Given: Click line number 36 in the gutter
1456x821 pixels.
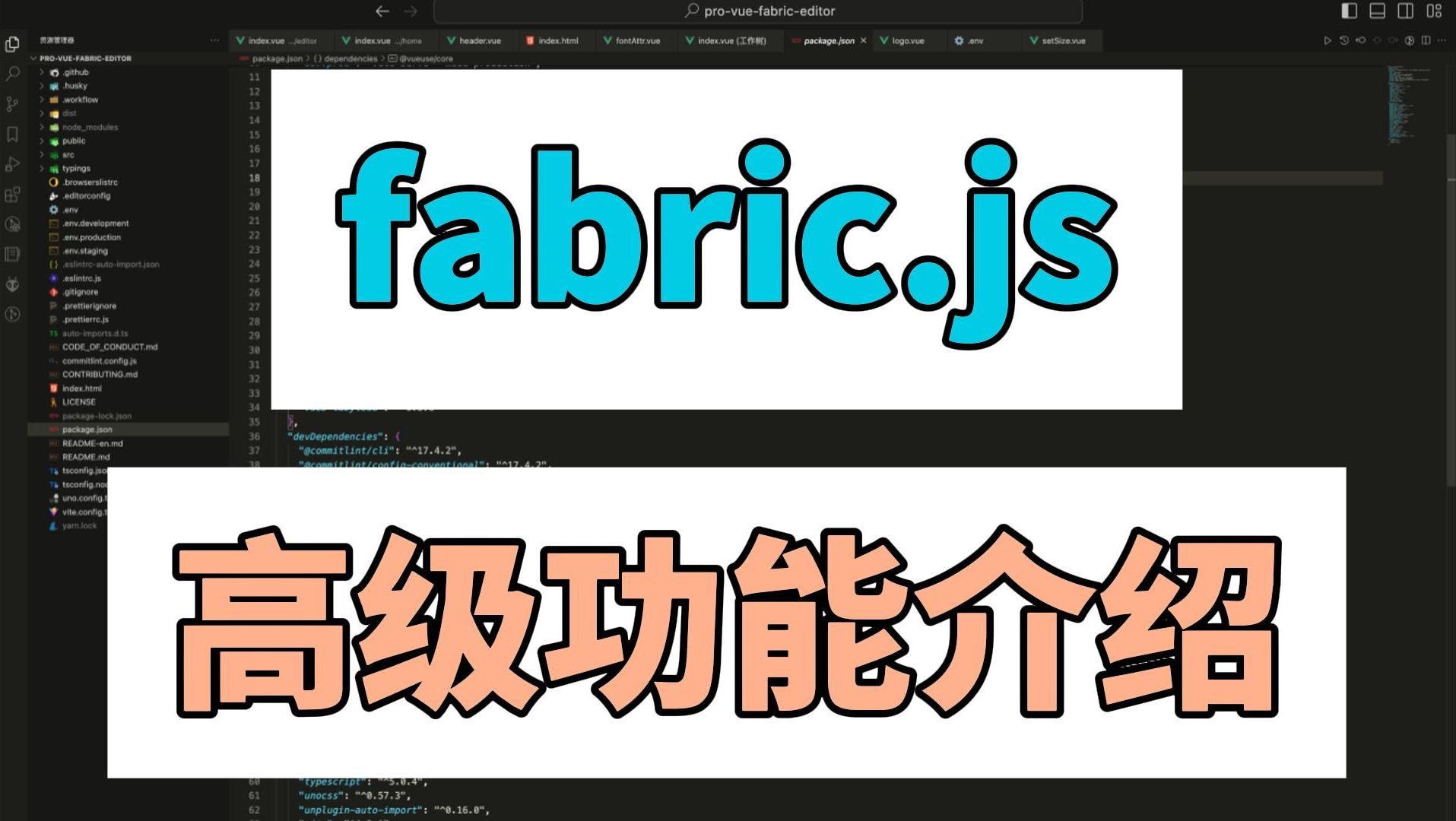Looking at the screenshot, I should coord(254,436).
